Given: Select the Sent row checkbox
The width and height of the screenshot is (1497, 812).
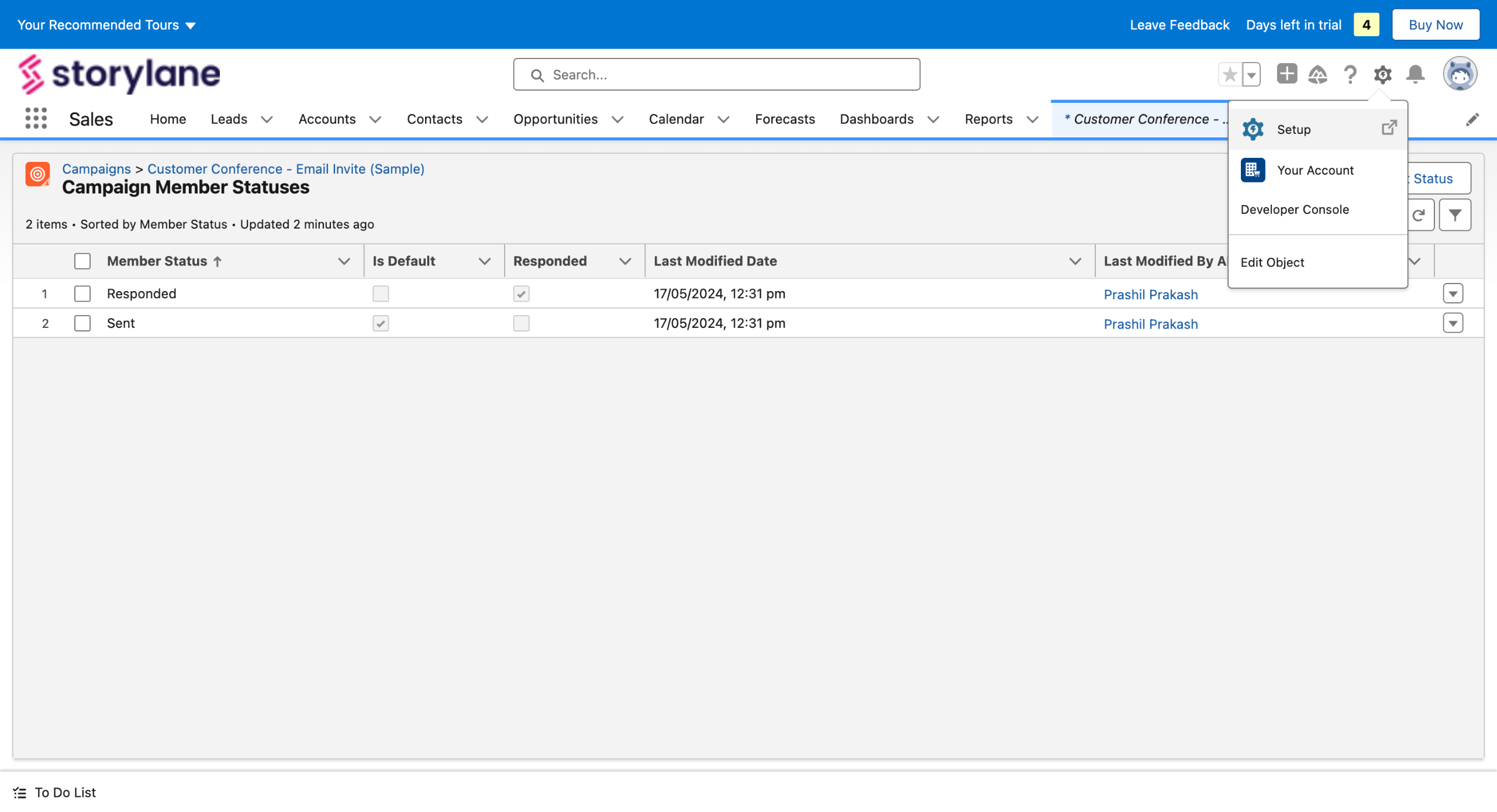Looking at the screenshot, I should (82, 323).
